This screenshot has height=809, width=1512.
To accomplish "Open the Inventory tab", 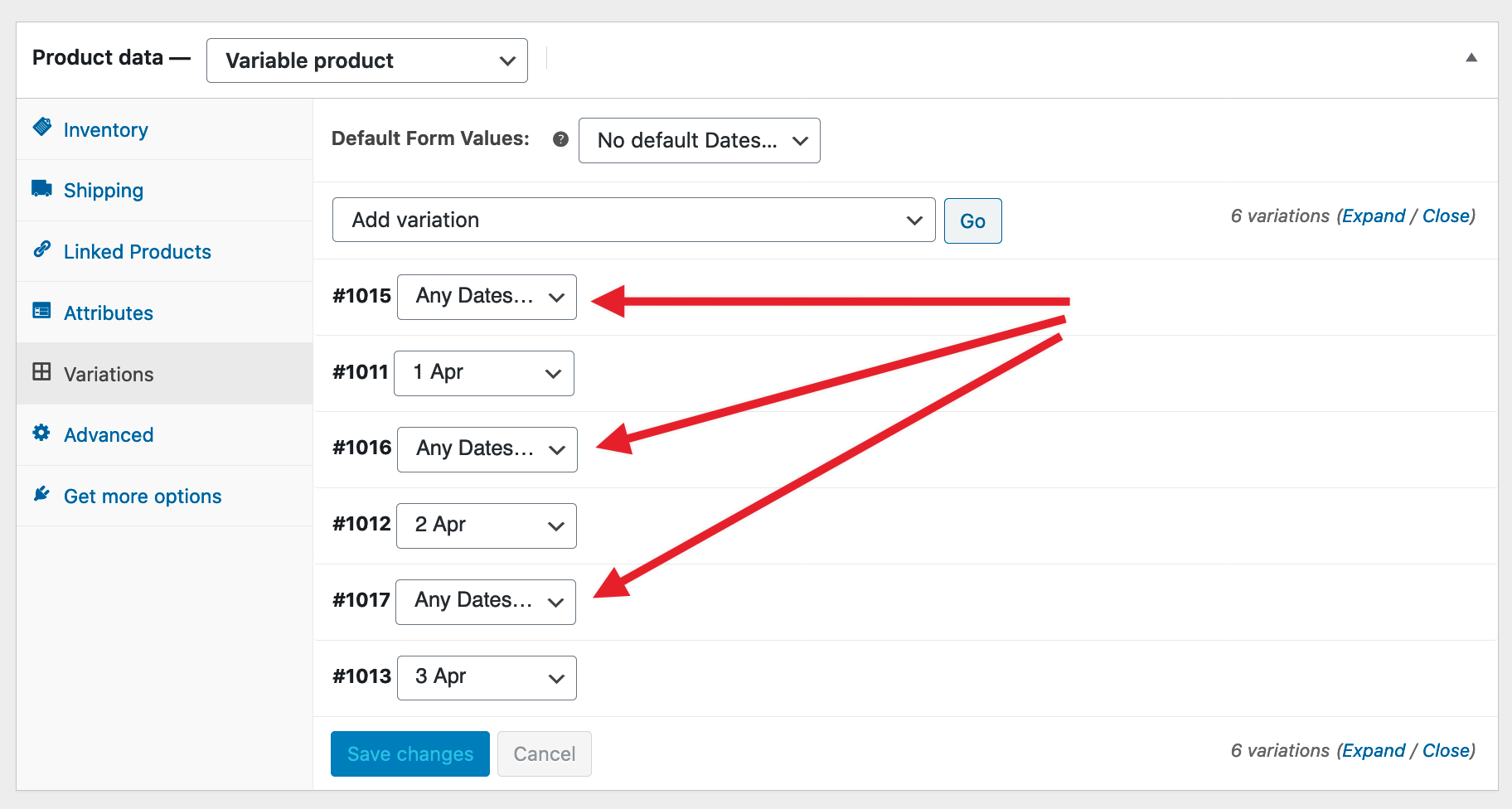I will coord(105,129).
